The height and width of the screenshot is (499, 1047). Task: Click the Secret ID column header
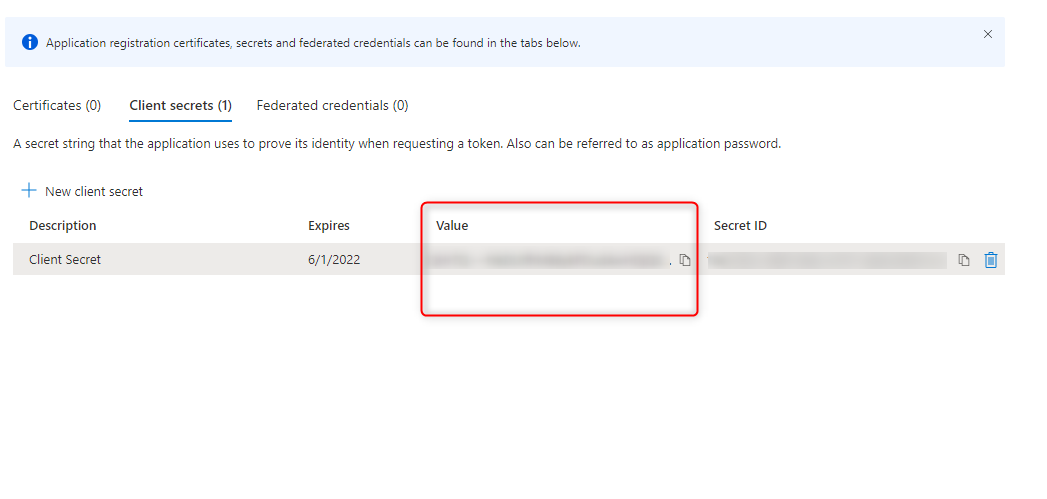pos(740,226)
